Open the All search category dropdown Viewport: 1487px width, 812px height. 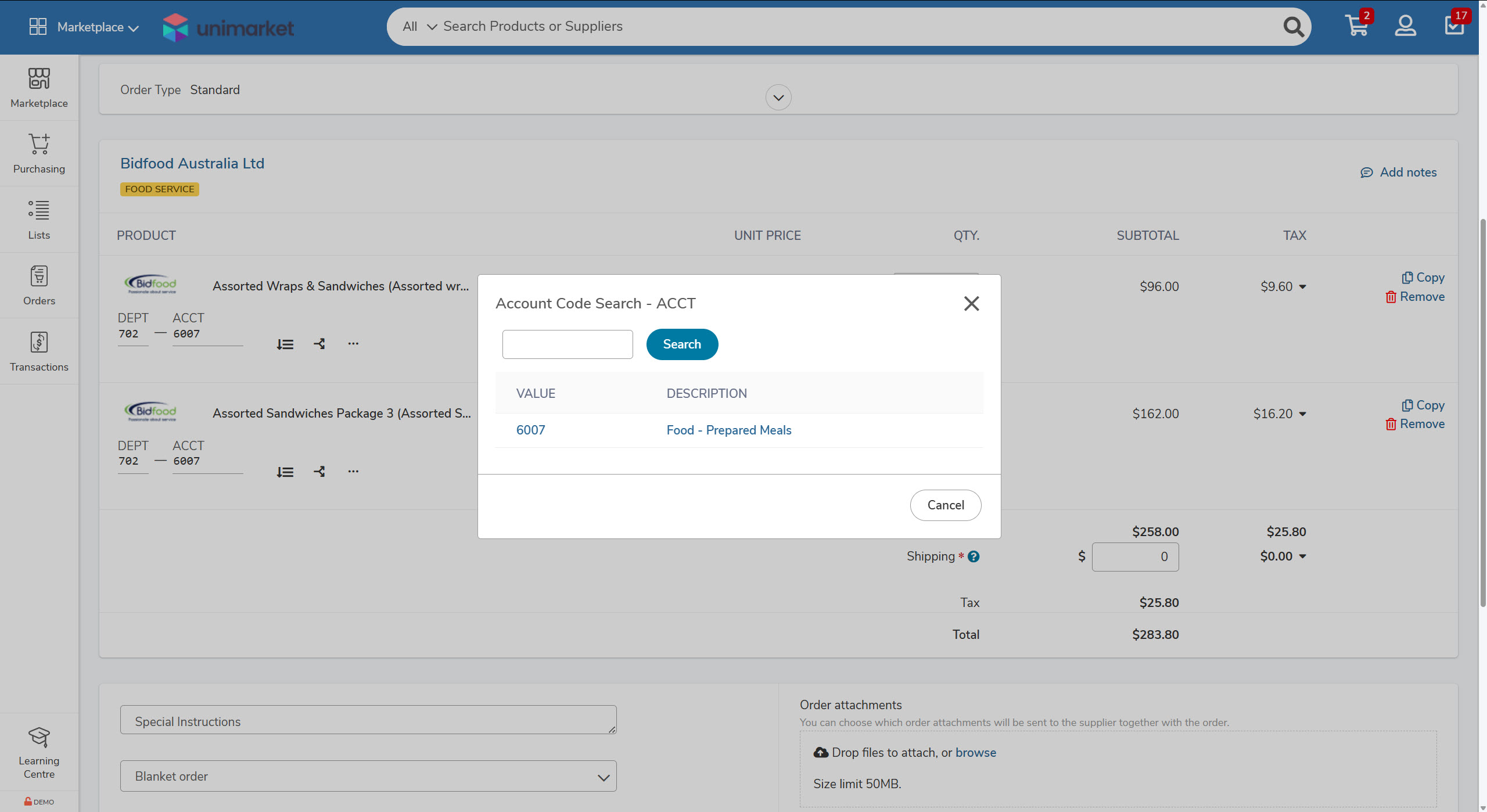click(x=419, y=27)
